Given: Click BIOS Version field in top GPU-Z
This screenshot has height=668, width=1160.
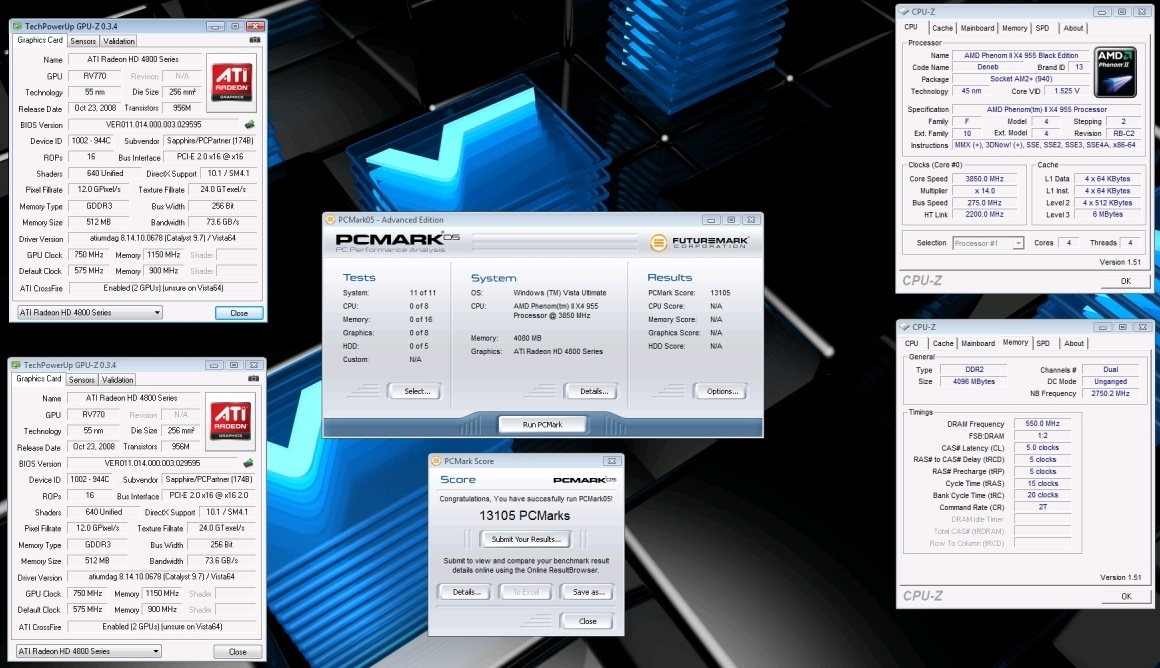Looking at the screenshot, I should click(154, 124).
